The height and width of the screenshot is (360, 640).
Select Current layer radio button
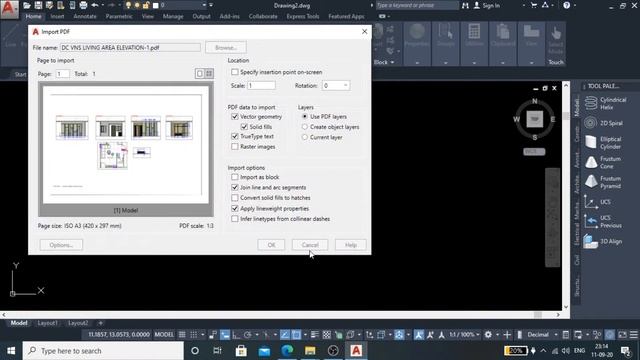click(304, 137)
